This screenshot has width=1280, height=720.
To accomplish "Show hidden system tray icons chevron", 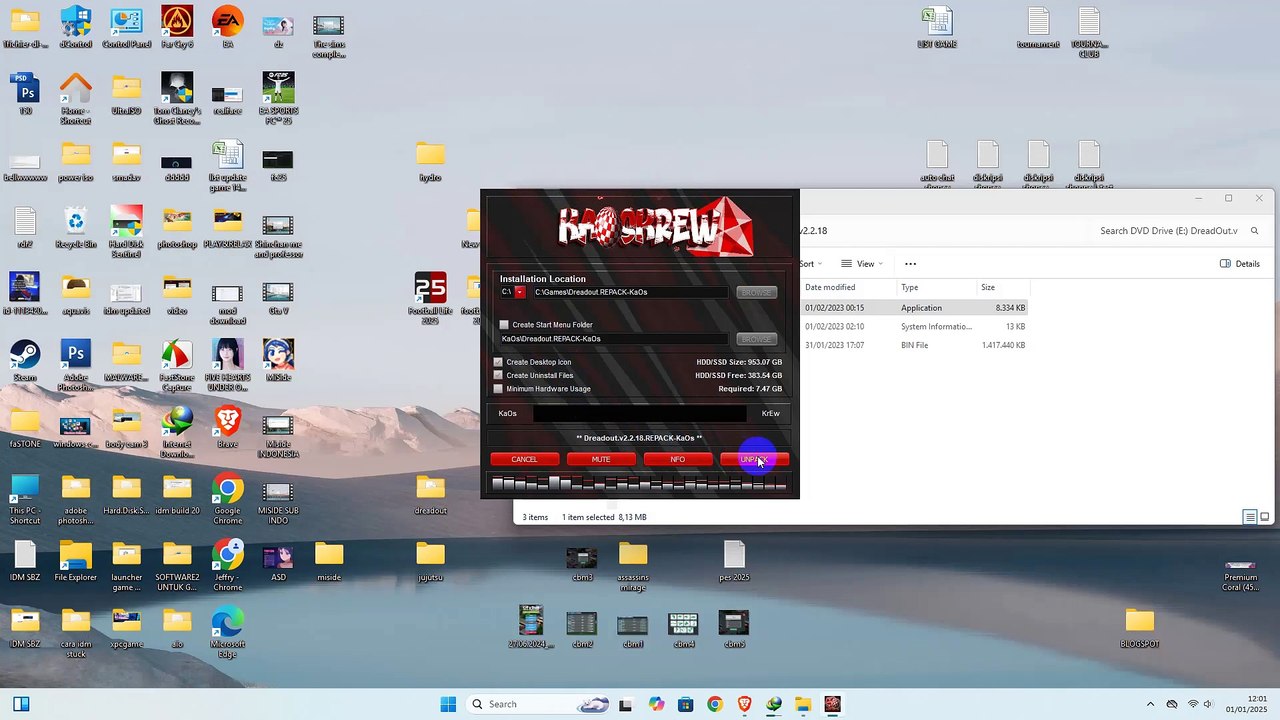I will pyautogui.click(x=1150, y=704).
